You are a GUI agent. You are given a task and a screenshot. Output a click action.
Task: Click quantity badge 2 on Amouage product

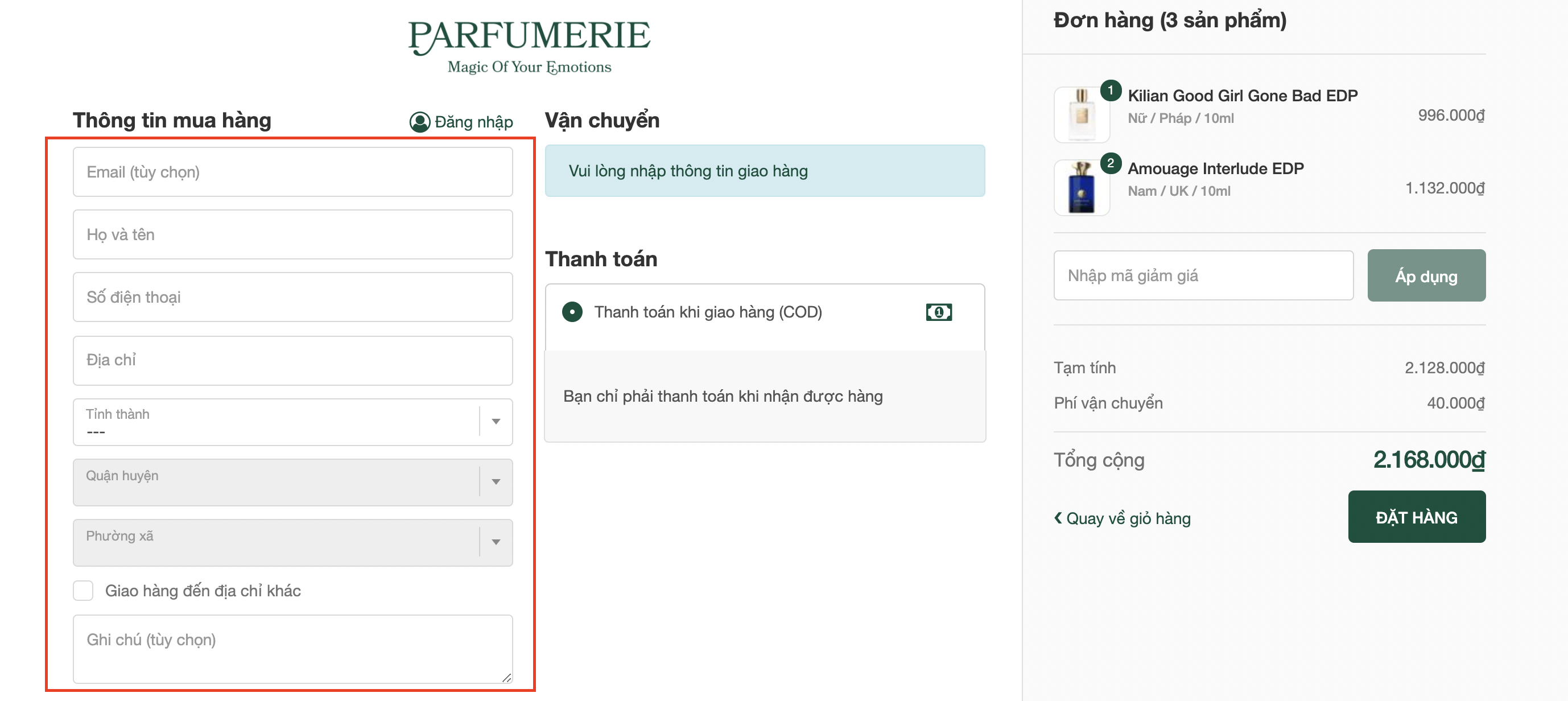pyautogui.click(x=1110, y=163)
